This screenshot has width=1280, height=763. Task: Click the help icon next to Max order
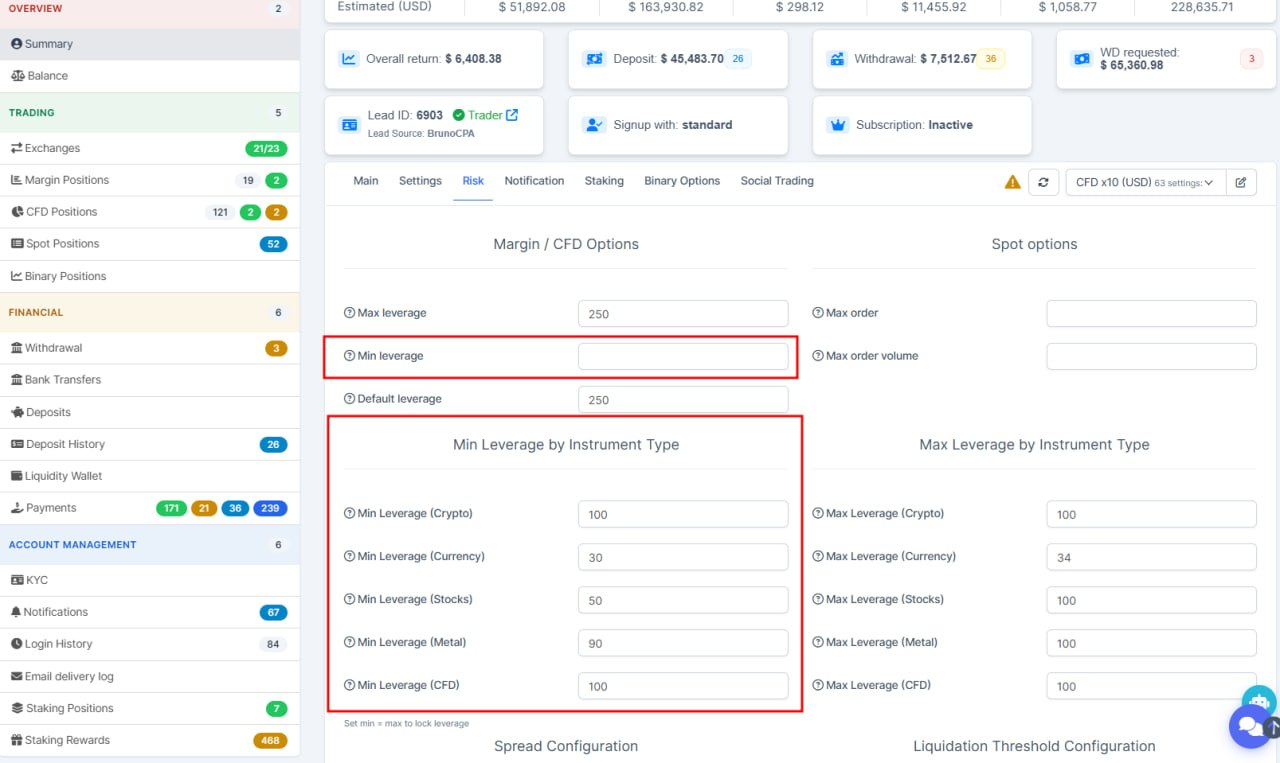(x=818, y=313)
